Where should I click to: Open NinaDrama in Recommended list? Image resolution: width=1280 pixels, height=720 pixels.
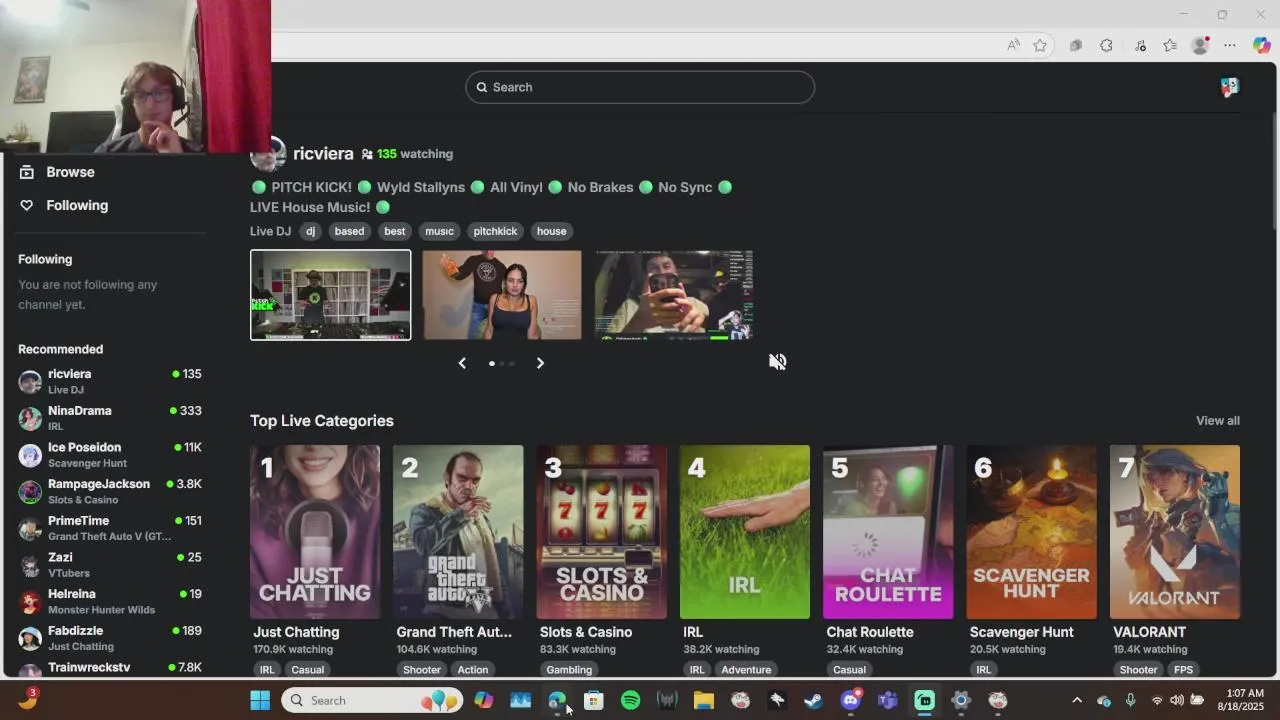[110, 418]
